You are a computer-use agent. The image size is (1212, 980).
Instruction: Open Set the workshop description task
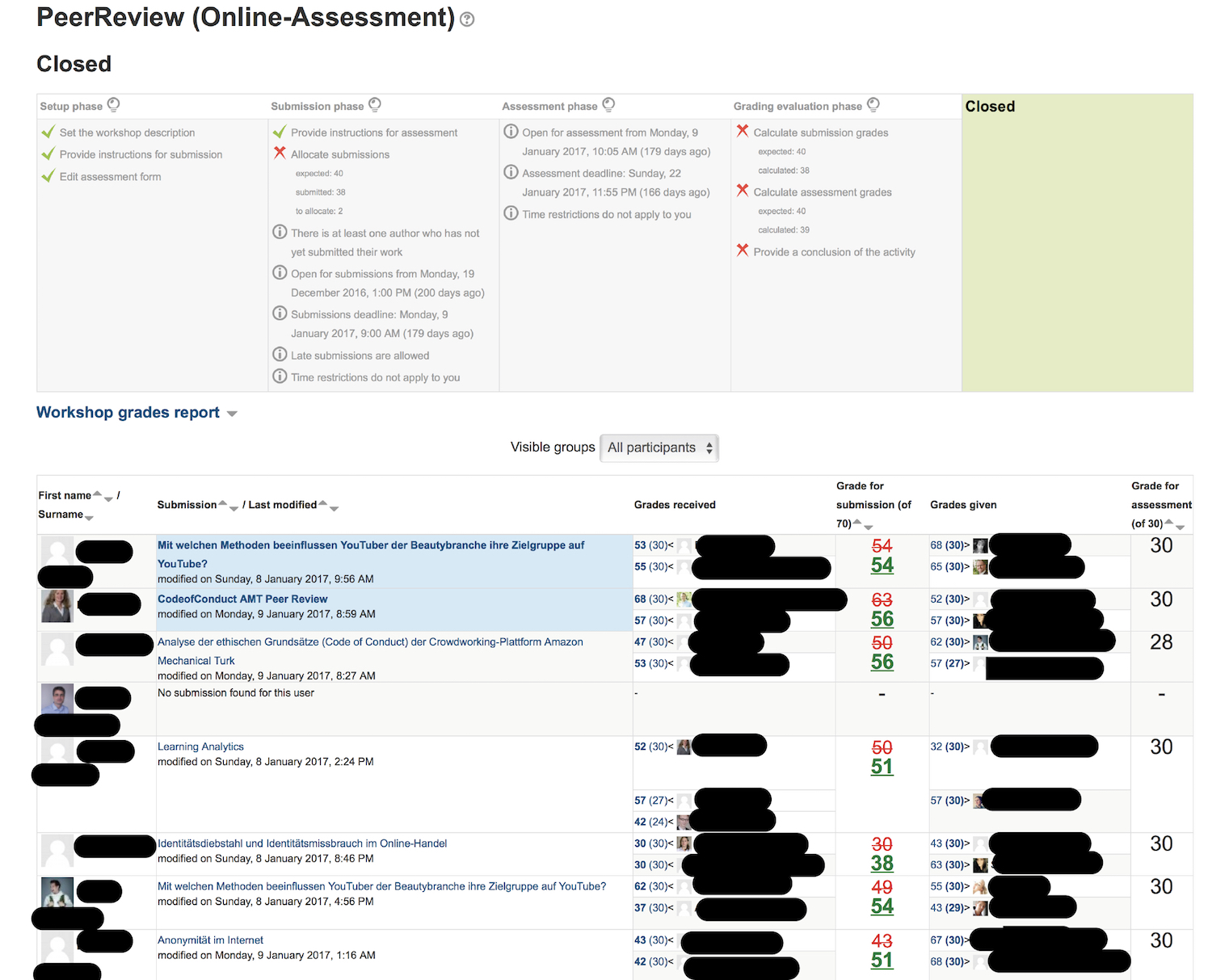pyautogui.click(x=127, y=132)
